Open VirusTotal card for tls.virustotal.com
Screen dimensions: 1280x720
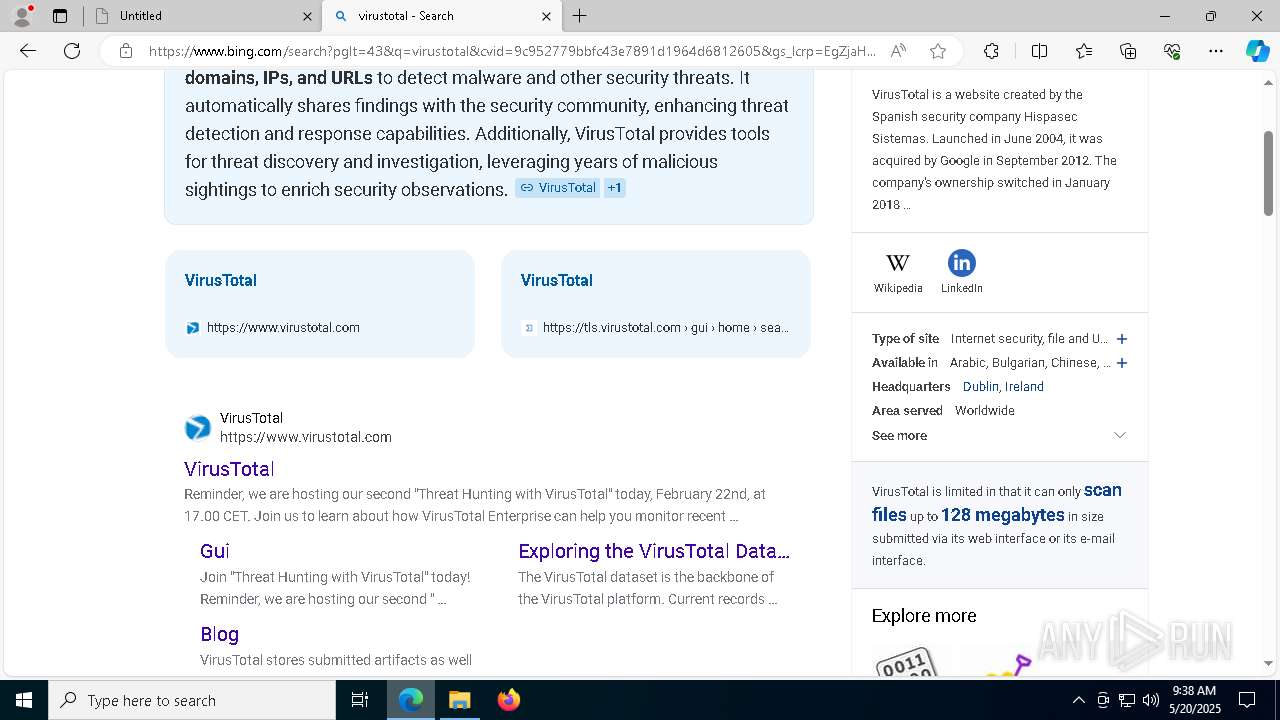[x=656, y=303]
